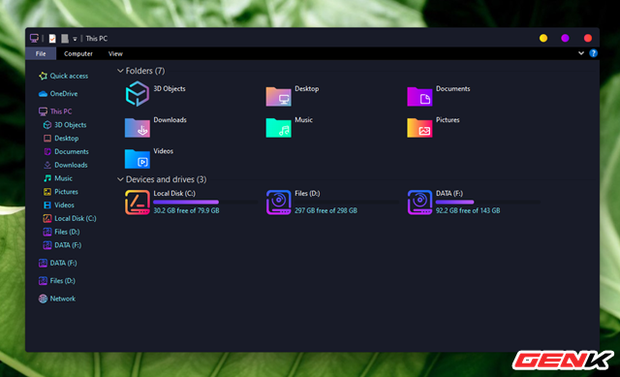Select the DATA (F:) drive icon

[x=420, y=202]
